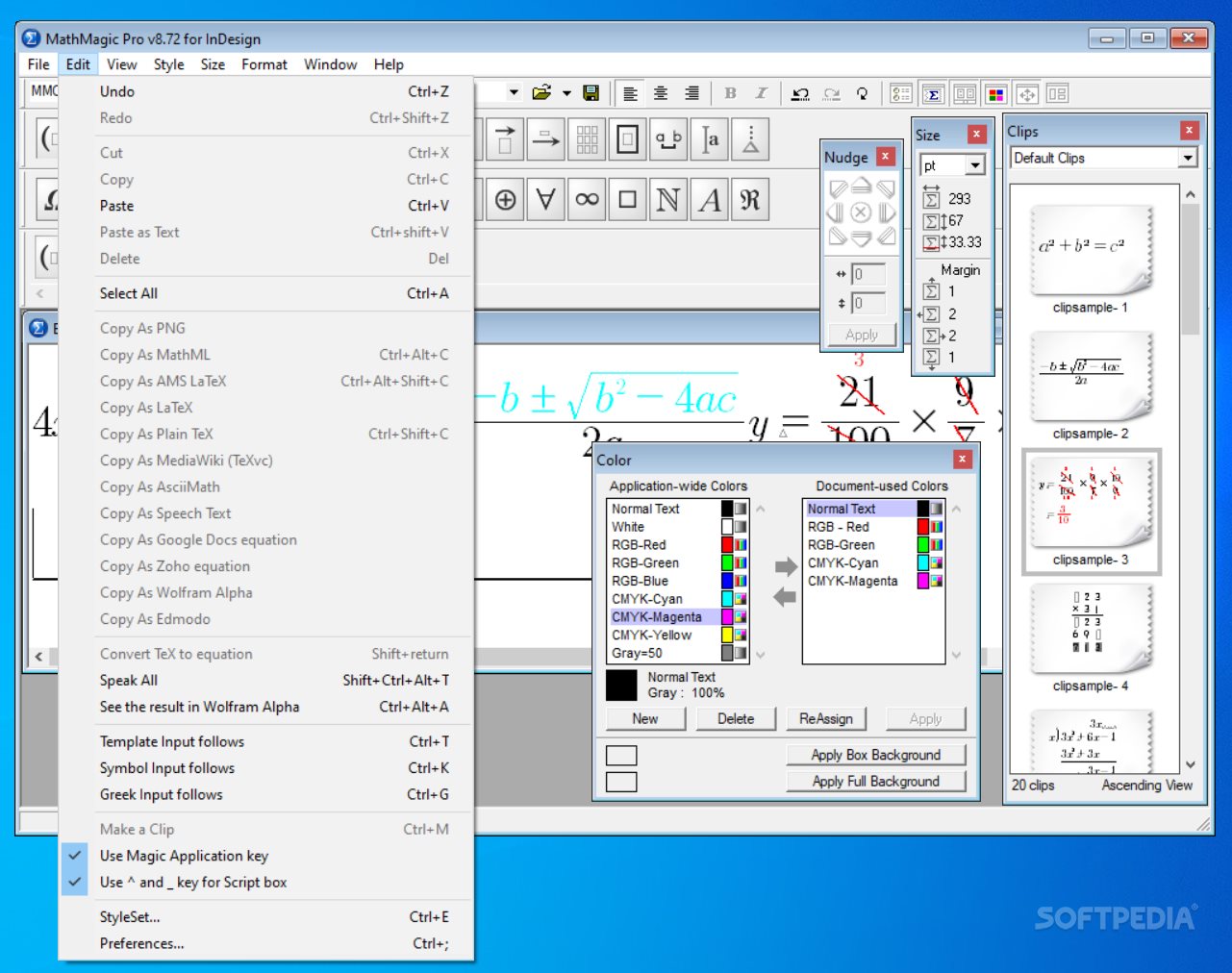Select the CMYK-Yellow swatch in application colors

point(728,636)
